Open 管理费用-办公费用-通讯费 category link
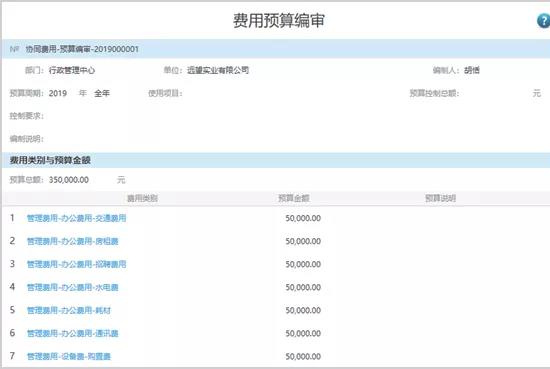 tap(73, 333)
